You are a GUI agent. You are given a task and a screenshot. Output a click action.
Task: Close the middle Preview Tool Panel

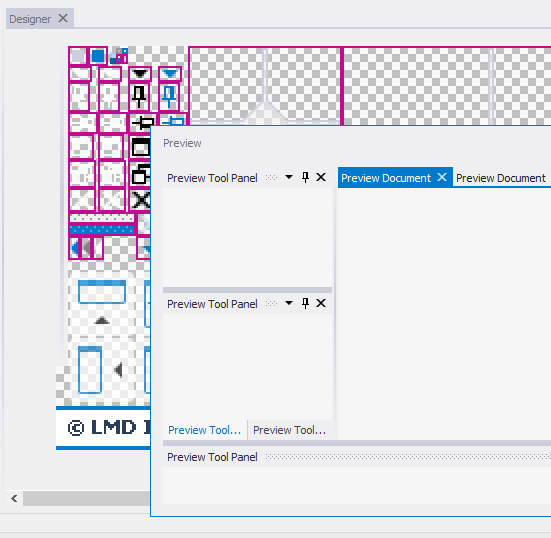[x=321, y=303]
